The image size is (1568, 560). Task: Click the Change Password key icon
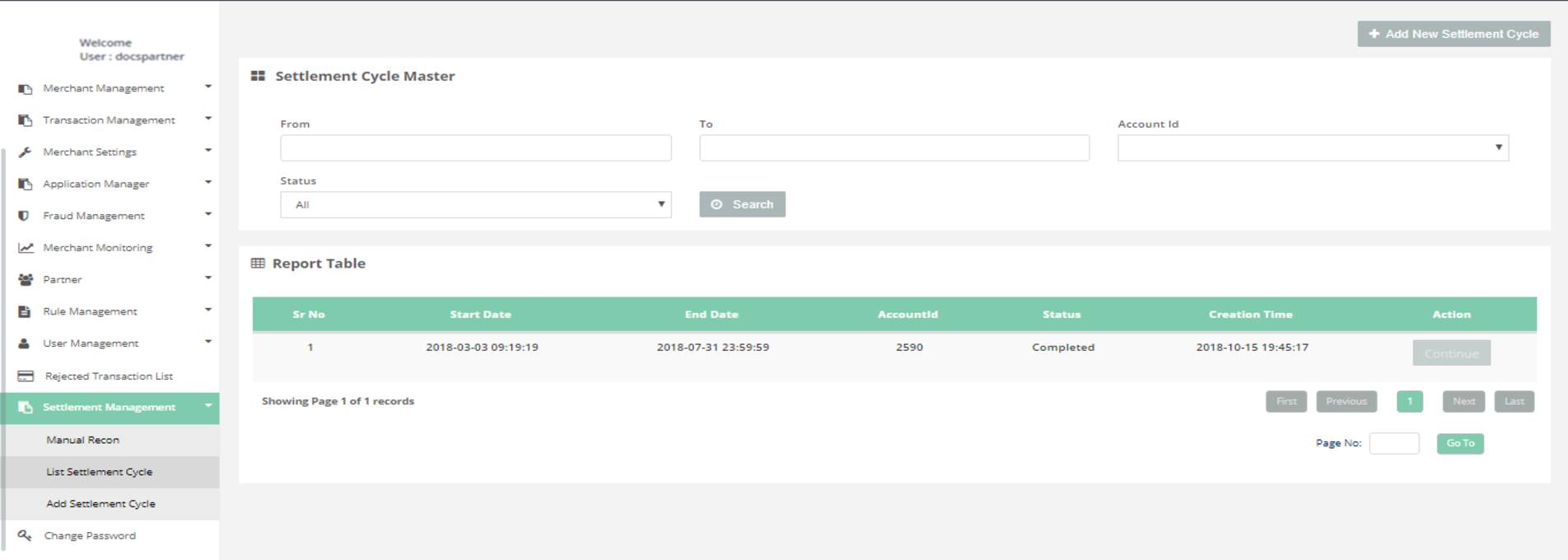coord(25,535)
